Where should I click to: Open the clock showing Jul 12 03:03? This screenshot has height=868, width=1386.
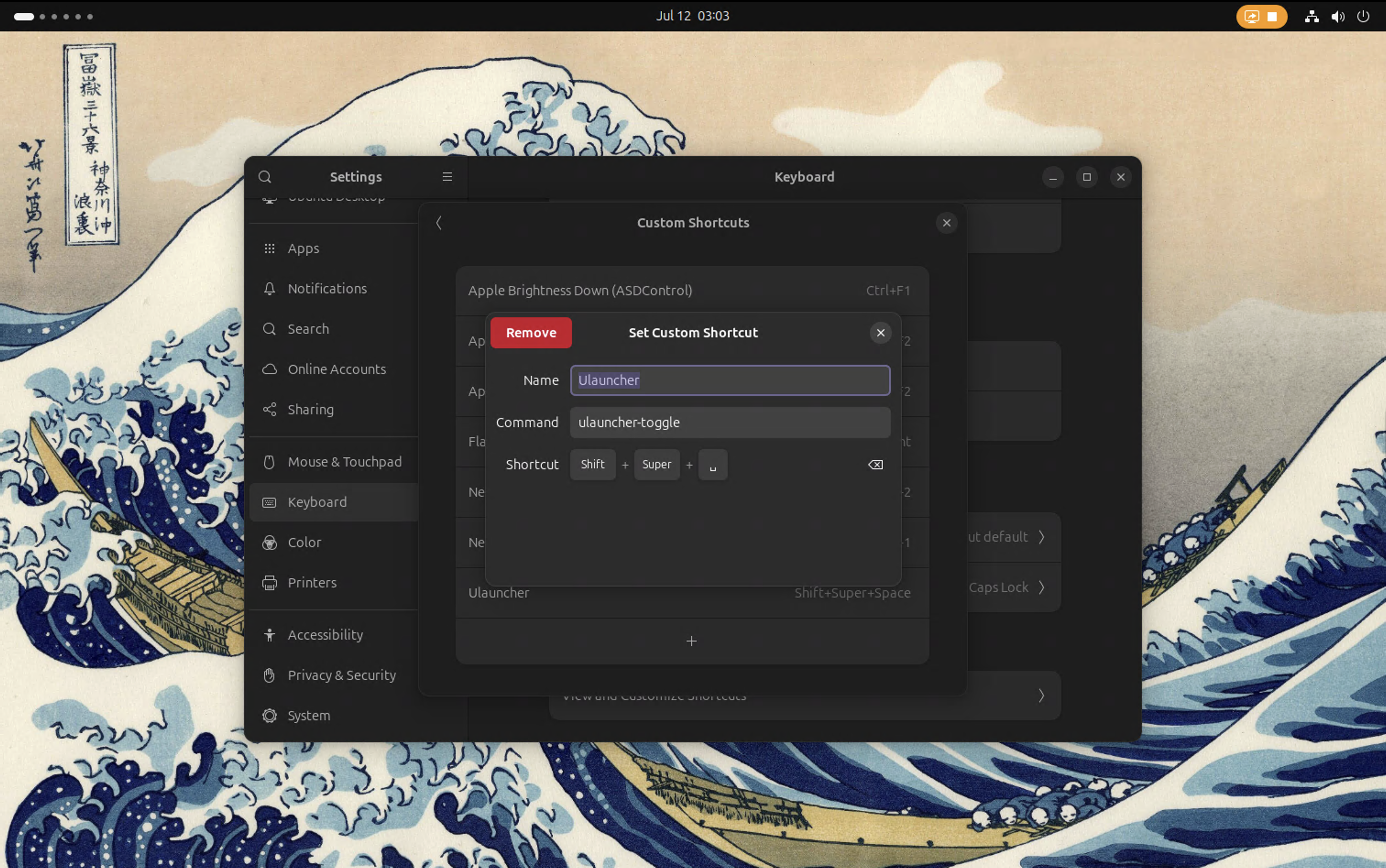pyautogui.click(x=693, y=16)
